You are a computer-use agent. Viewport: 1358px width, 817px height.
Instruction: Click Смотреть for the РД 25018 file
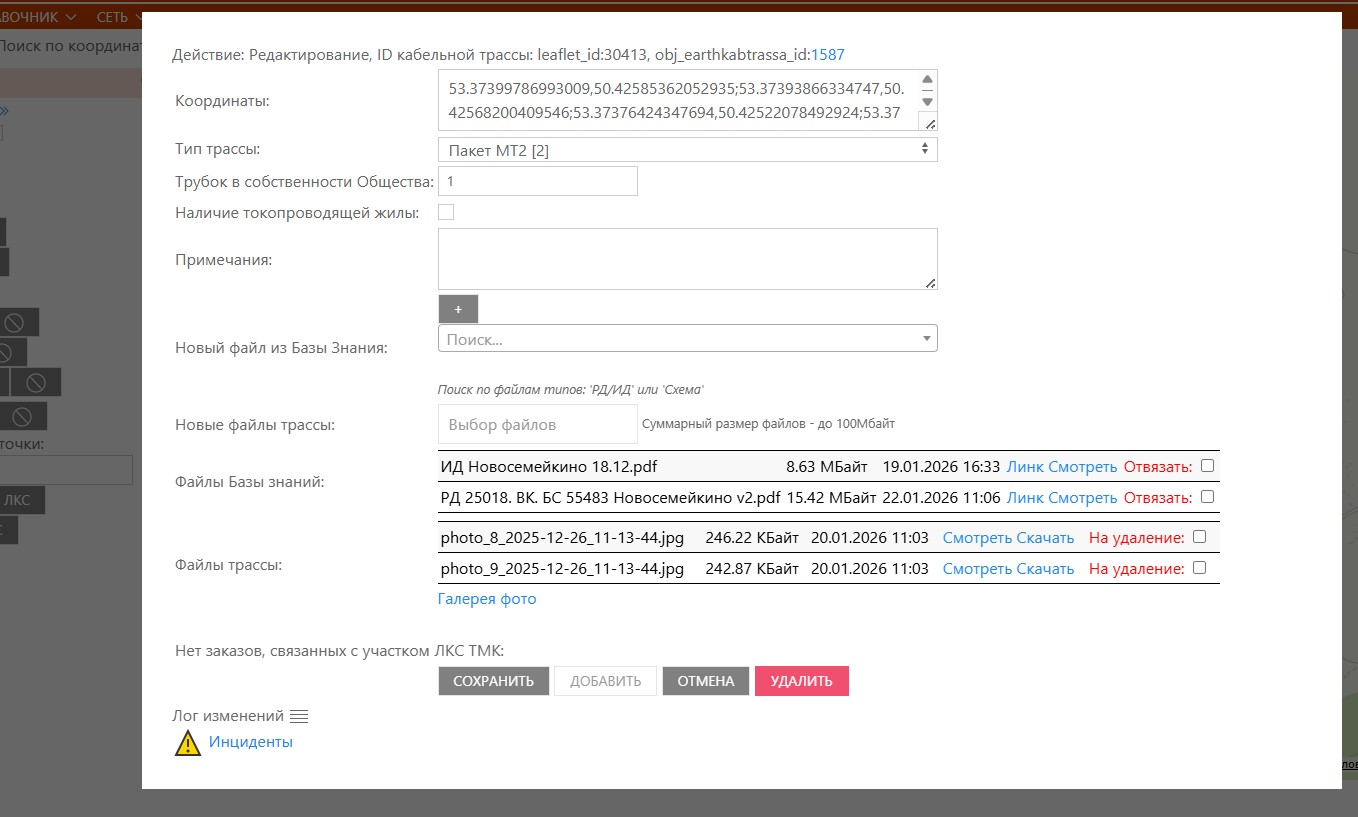tap(1082, 497)
